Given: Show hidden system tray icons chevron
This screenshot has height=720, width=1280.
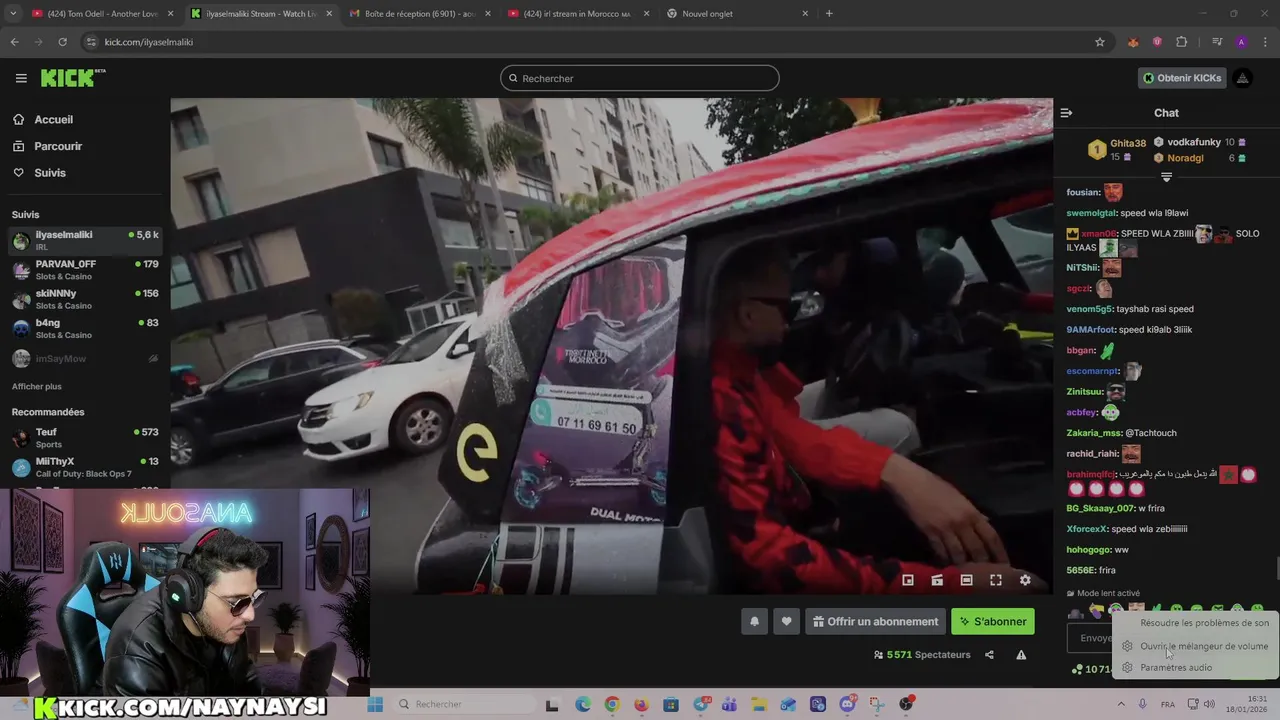Looking at the screenshot, I should click(1121, 704).
